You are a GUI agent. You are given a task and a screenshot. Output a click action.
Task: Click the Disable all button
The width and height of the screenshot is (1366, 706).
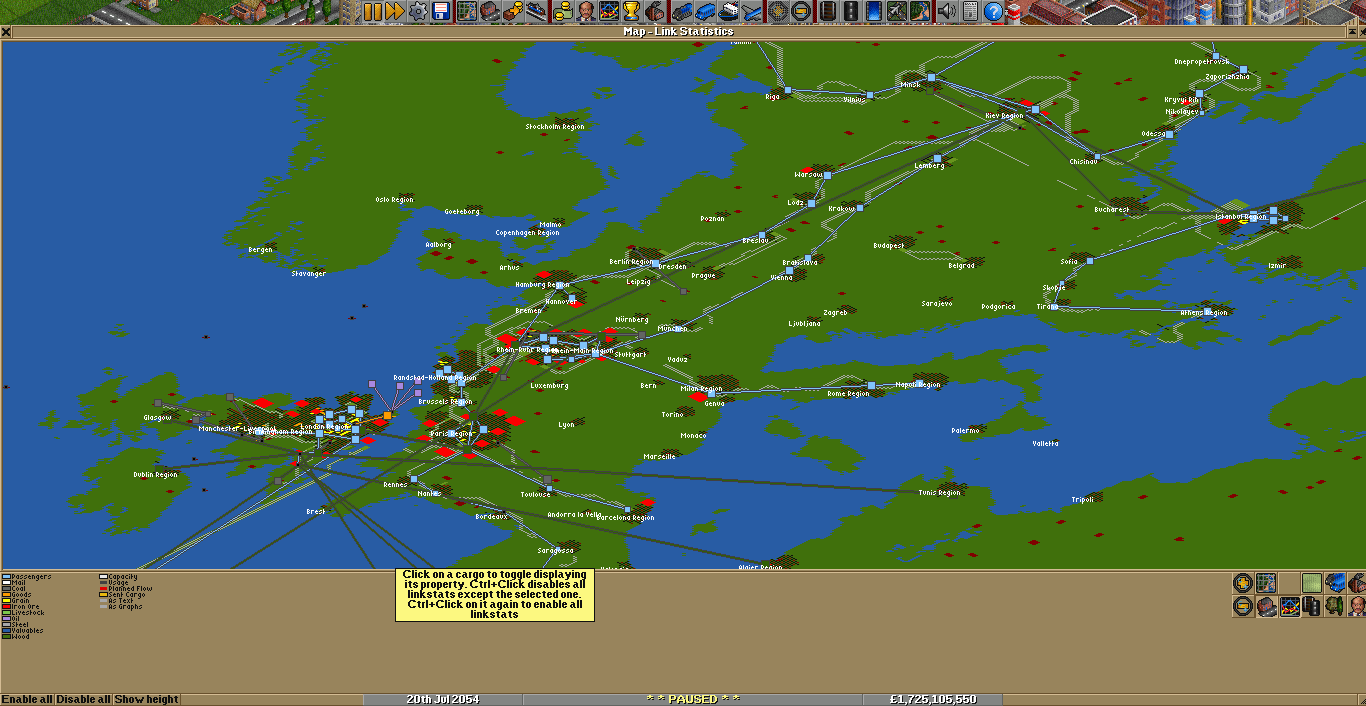pyautogui.click(x=83, y=699)
